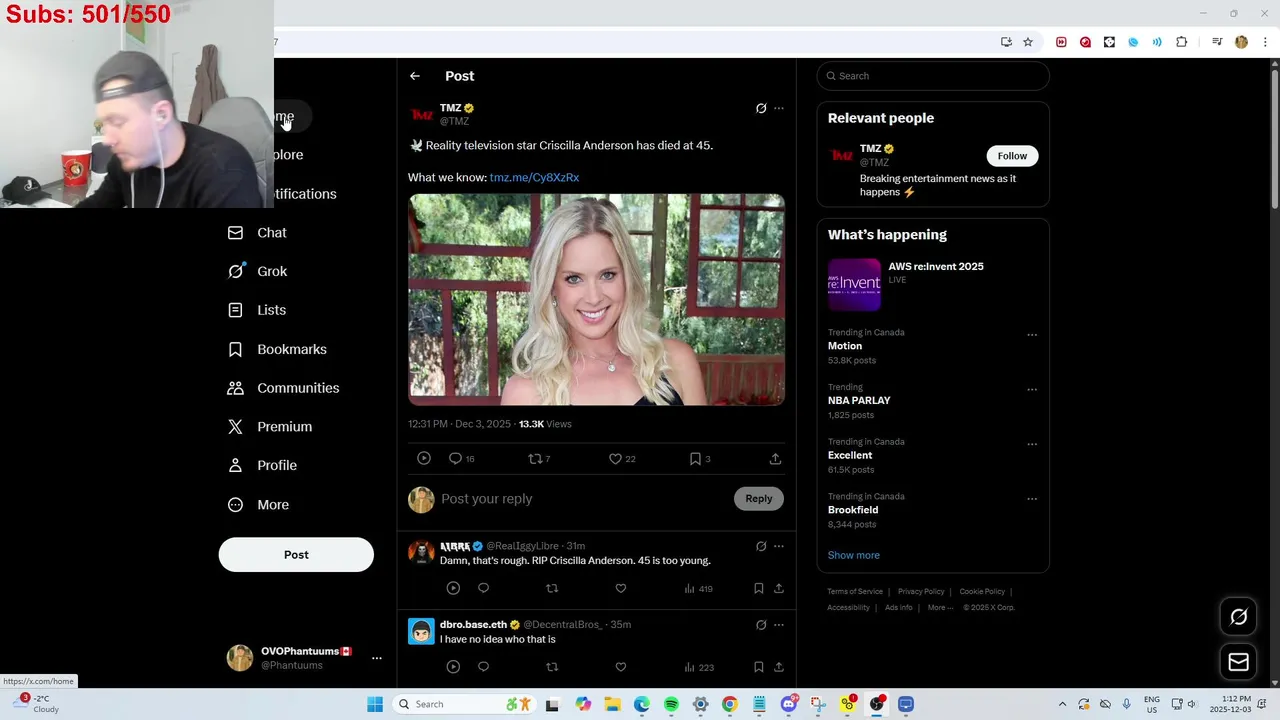Viewport: 1280px width, 720px height.
Task: Open Chrome media control icon
Action: click(1217, 42)
